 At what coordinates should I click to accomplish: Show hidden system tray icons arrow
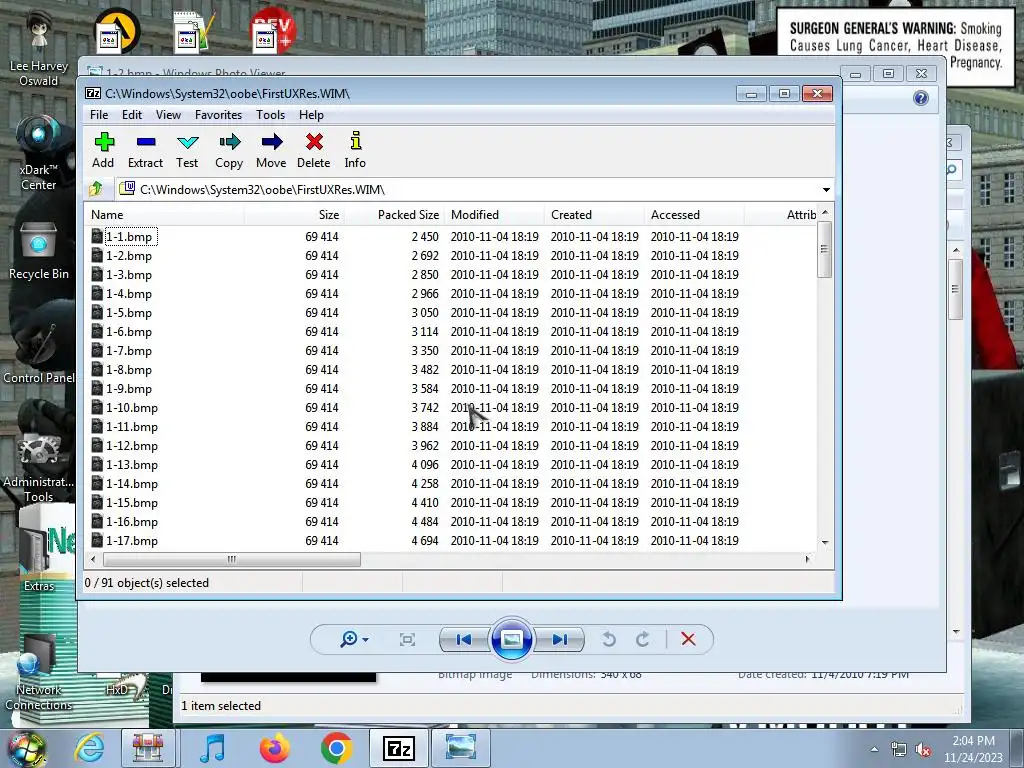874,749
